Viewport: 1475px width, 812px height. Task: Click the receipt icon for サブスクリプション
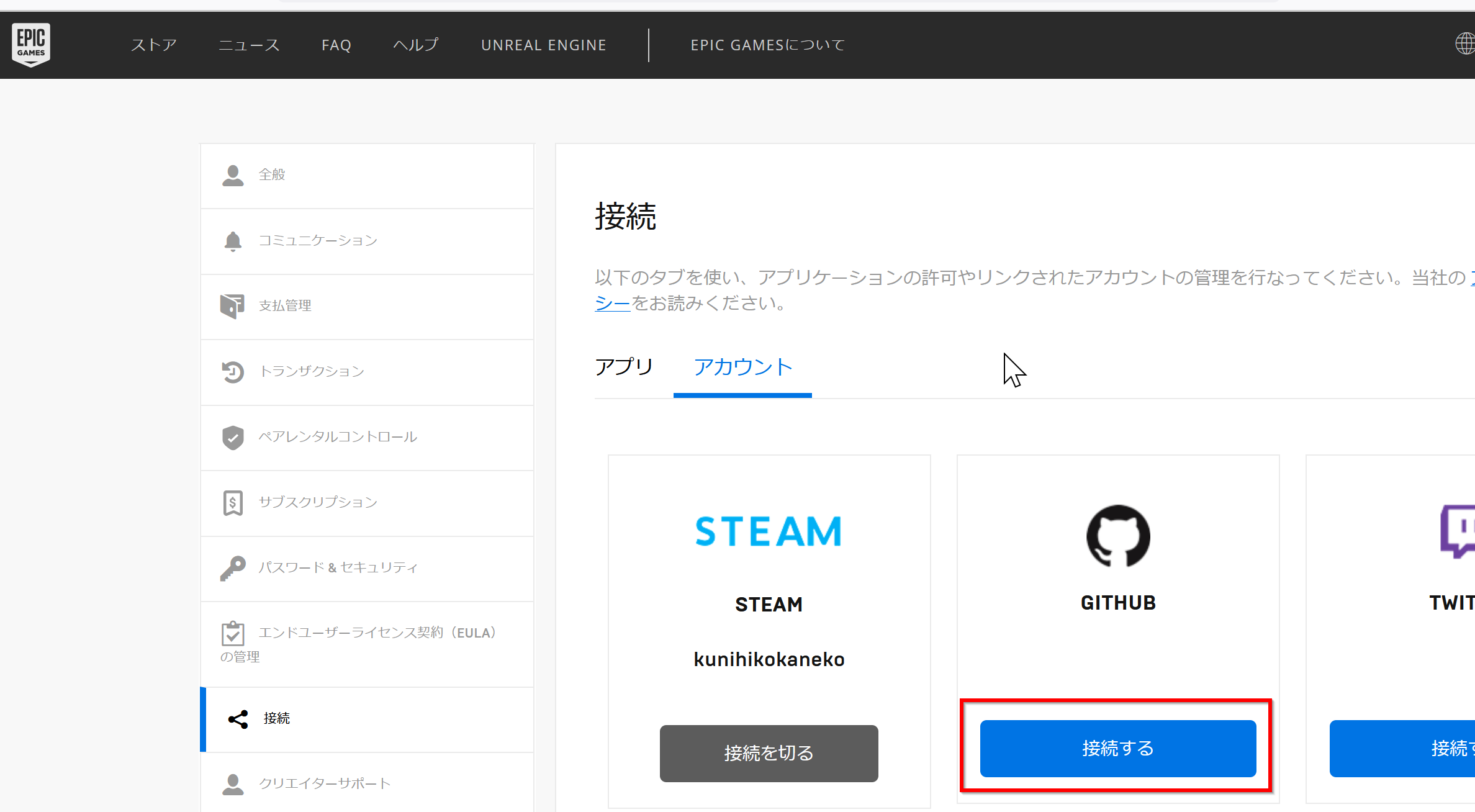point(233,503)
